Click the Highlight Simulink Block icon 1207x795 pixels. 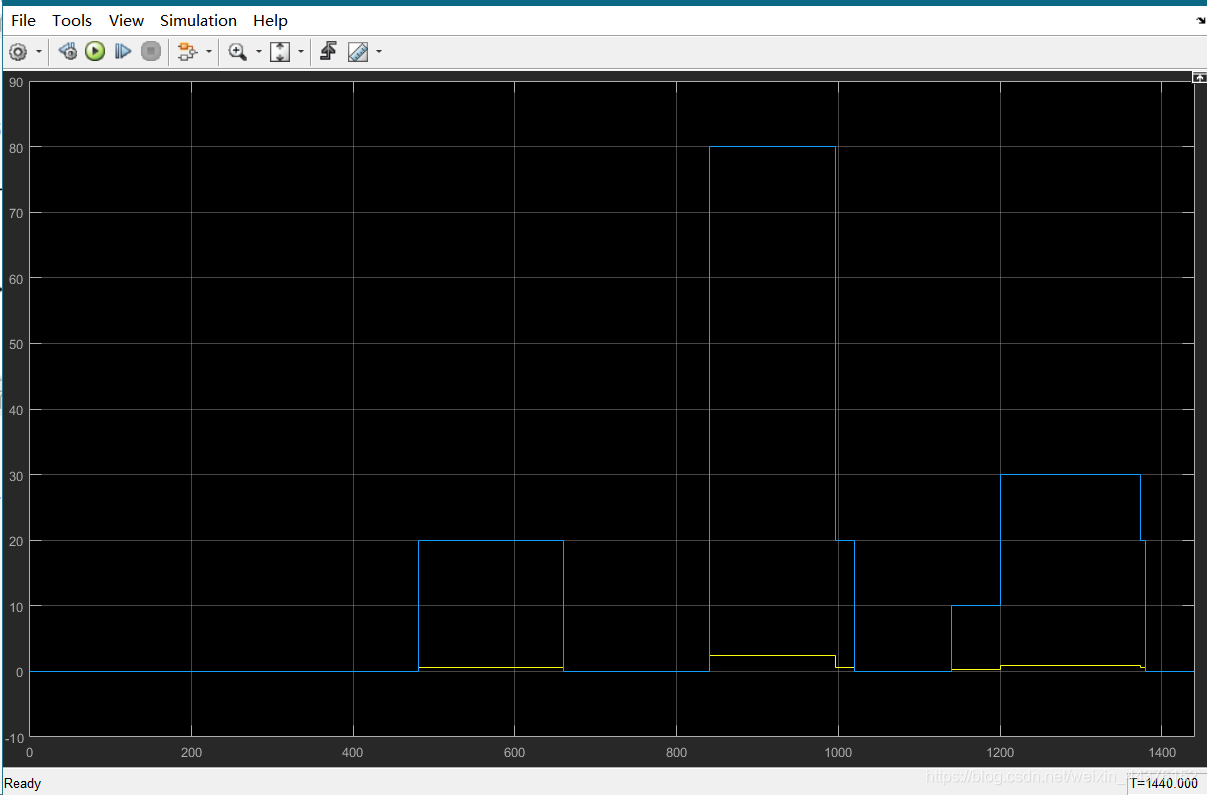187,51
